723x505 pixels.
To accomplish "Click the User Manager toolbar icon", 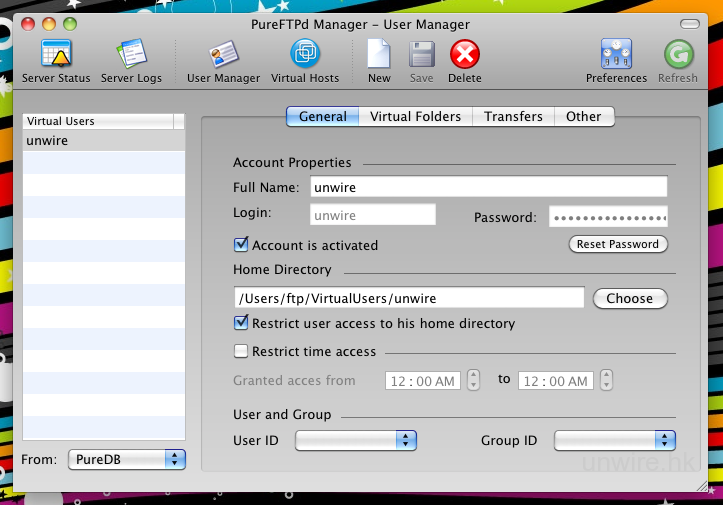I will coord(223,54).
